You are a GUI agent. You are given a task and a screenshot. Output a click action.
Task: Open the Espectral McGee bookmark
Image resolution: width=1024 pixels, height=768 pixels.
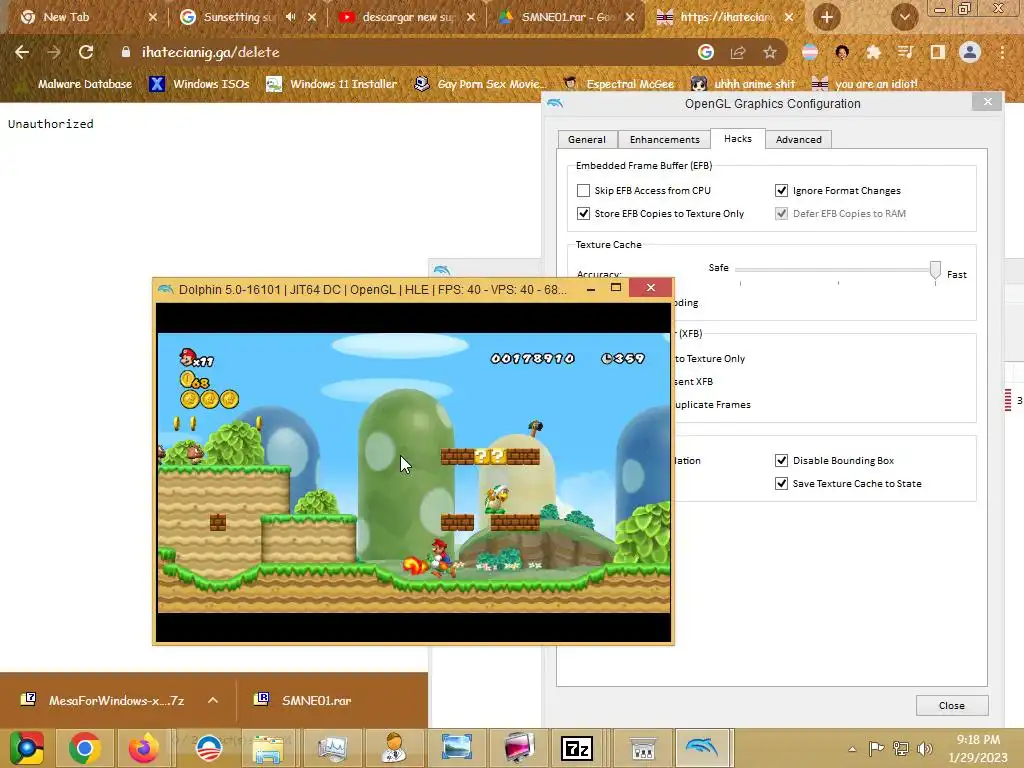pos(618,84)
